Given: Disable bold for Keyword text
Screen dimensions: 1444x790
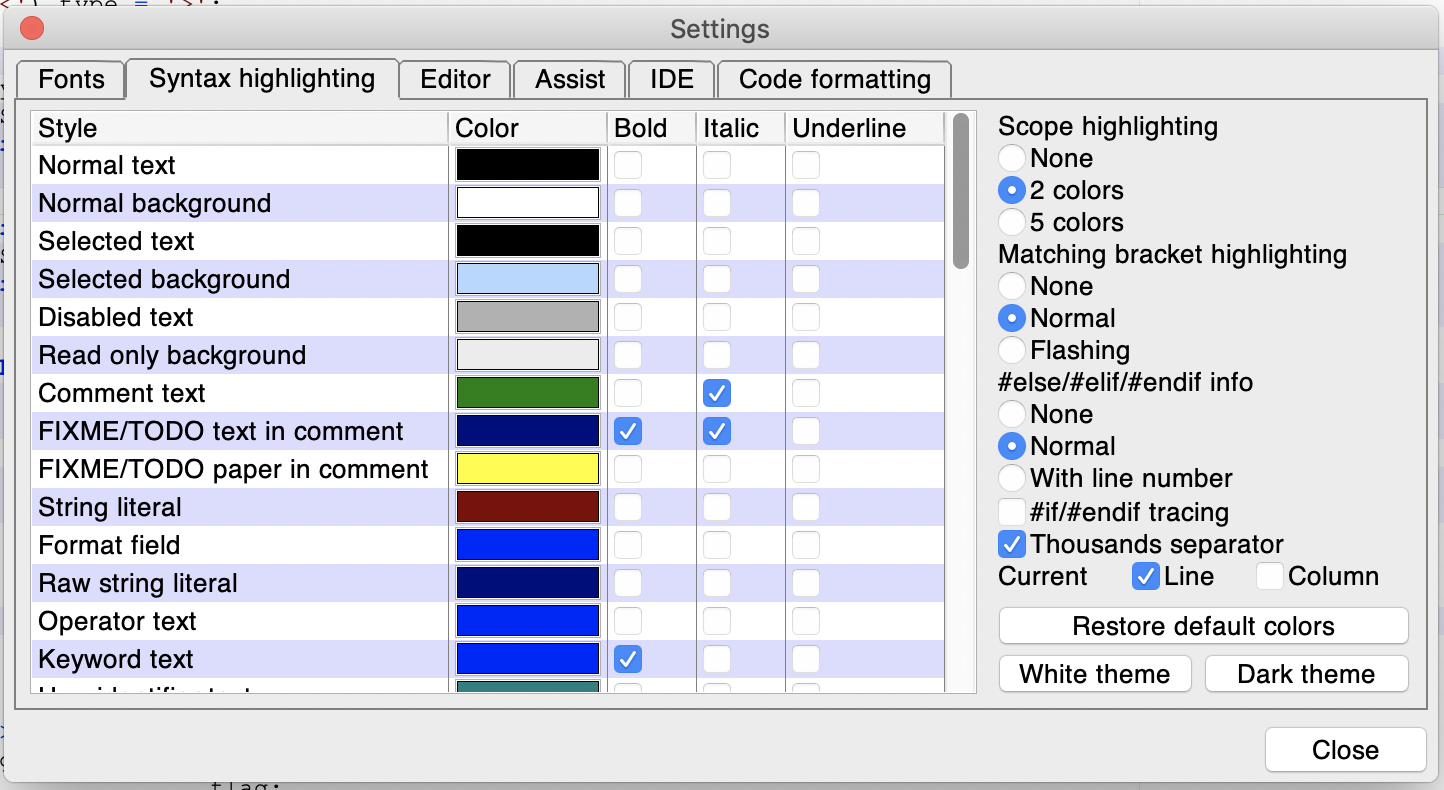Looking at the screenshot, I should click(x=628, y=659).
